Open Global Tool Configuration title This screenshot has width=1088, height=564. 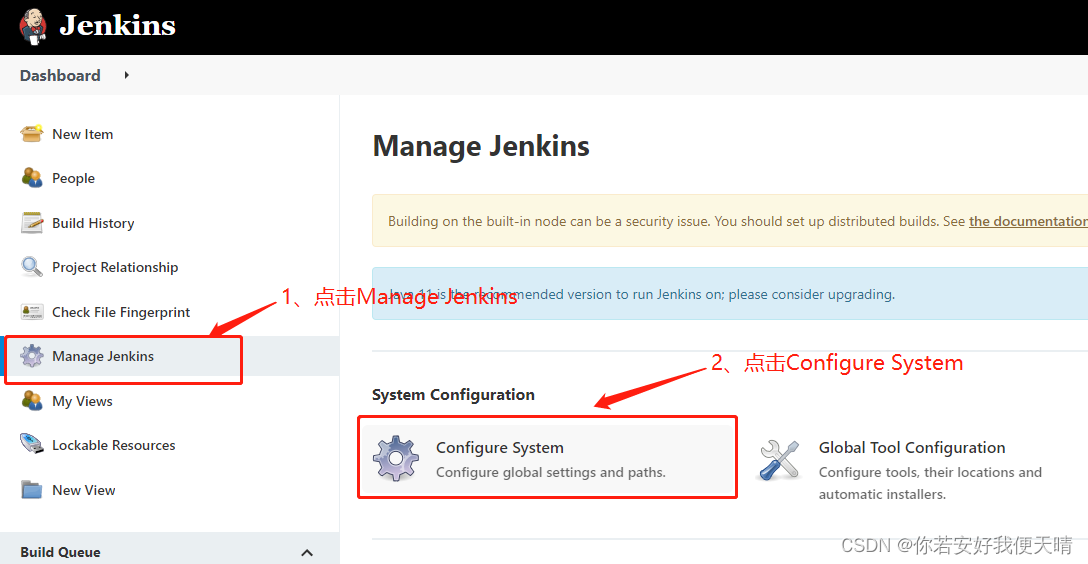[x=912, y=447]
